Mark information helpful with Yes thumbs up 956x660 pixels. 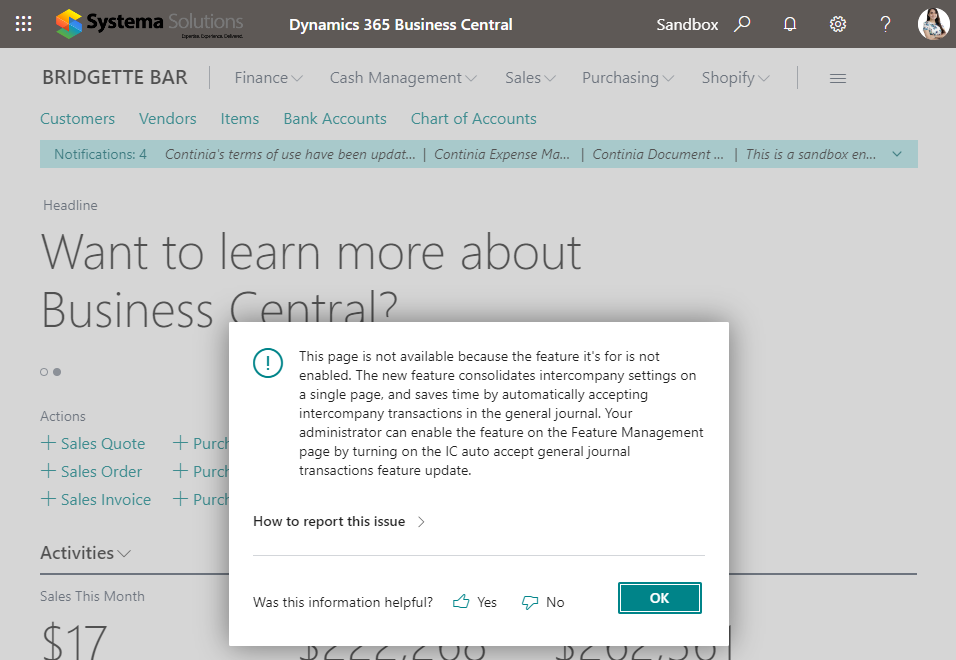click(x=475, y=602)
